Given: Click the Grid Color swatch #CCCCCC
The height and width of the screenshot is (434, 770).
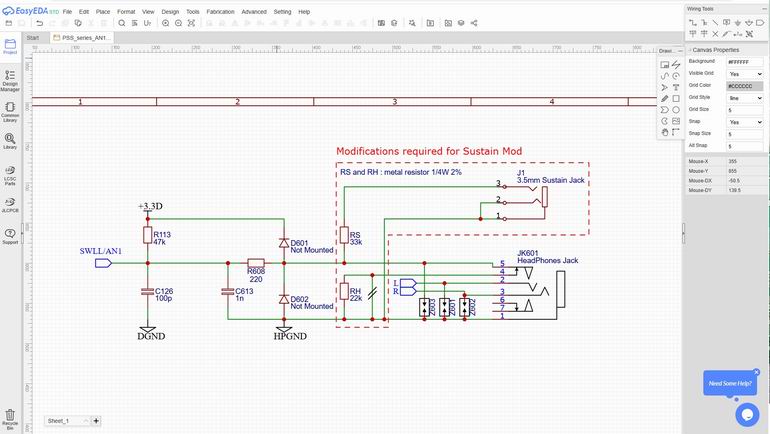Looking at the screenshot, I should pyautogui.click(x=745, y=86).
